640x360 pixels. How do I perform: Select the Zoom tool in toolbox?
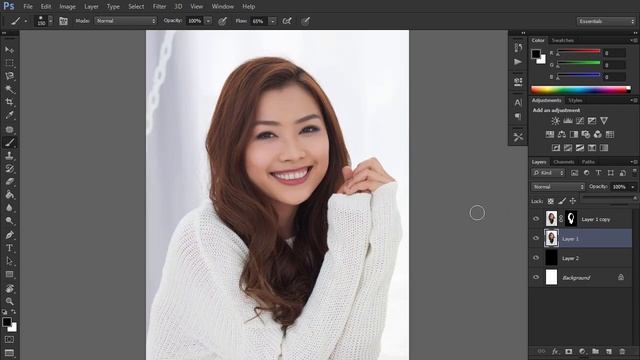click(9, 301)
